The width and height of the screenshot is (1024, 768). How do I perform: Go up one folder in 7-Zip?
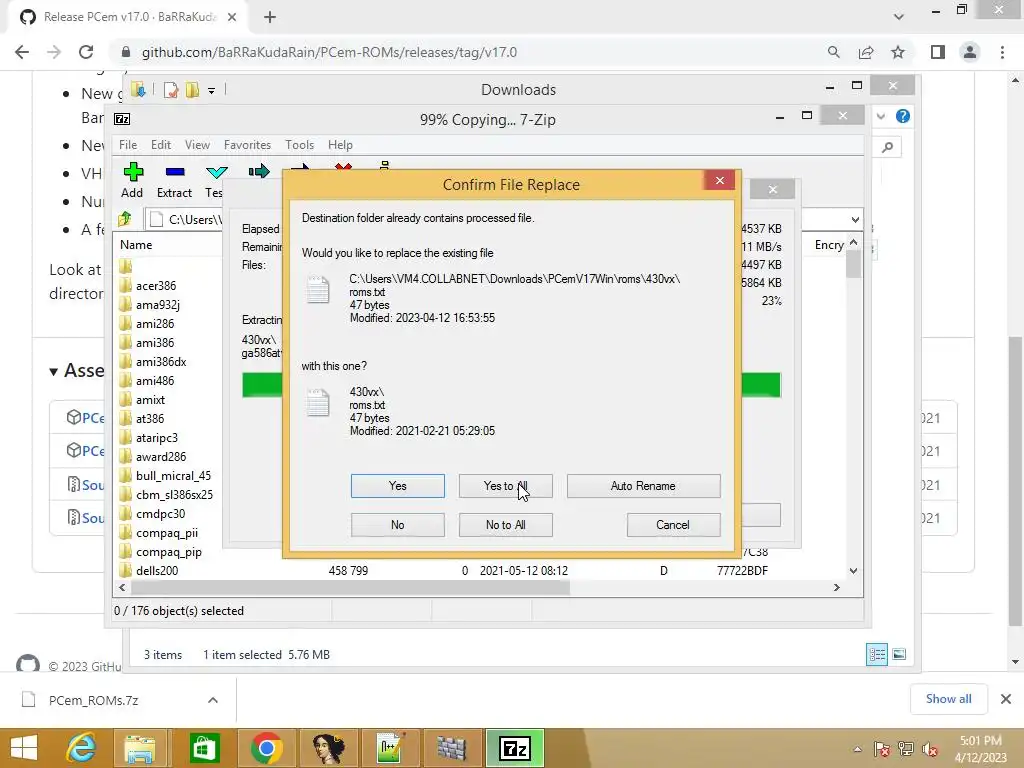[x=125, y=219]
